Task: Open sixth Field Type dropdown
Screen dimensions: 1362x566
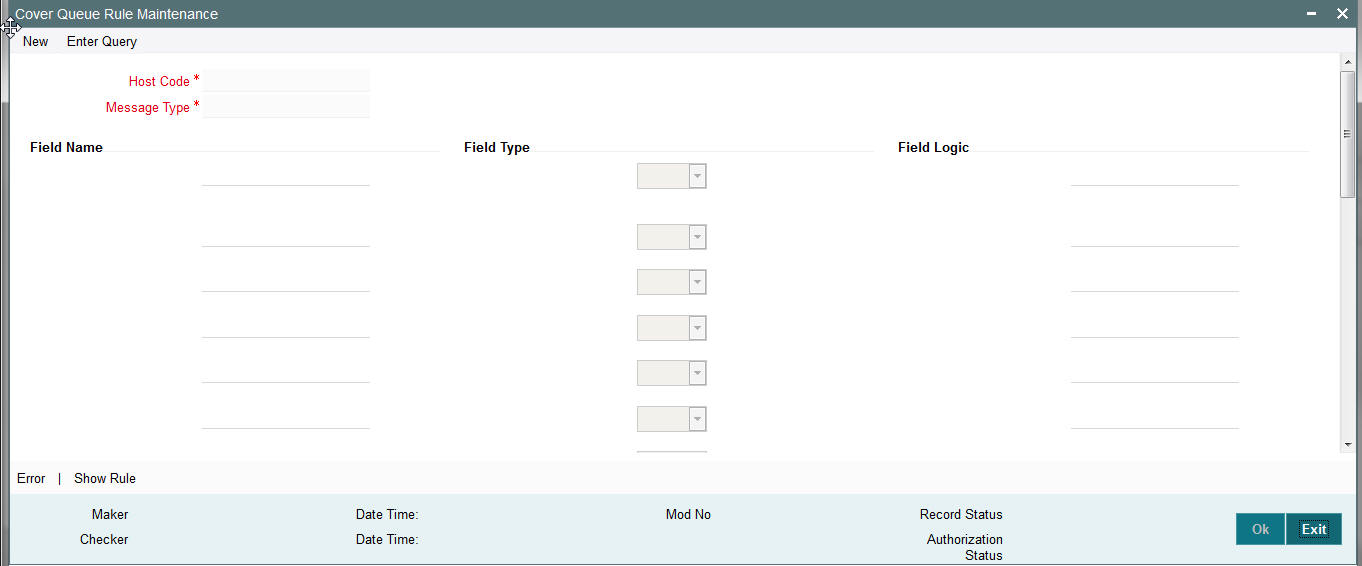Action: tap(671, 419)
